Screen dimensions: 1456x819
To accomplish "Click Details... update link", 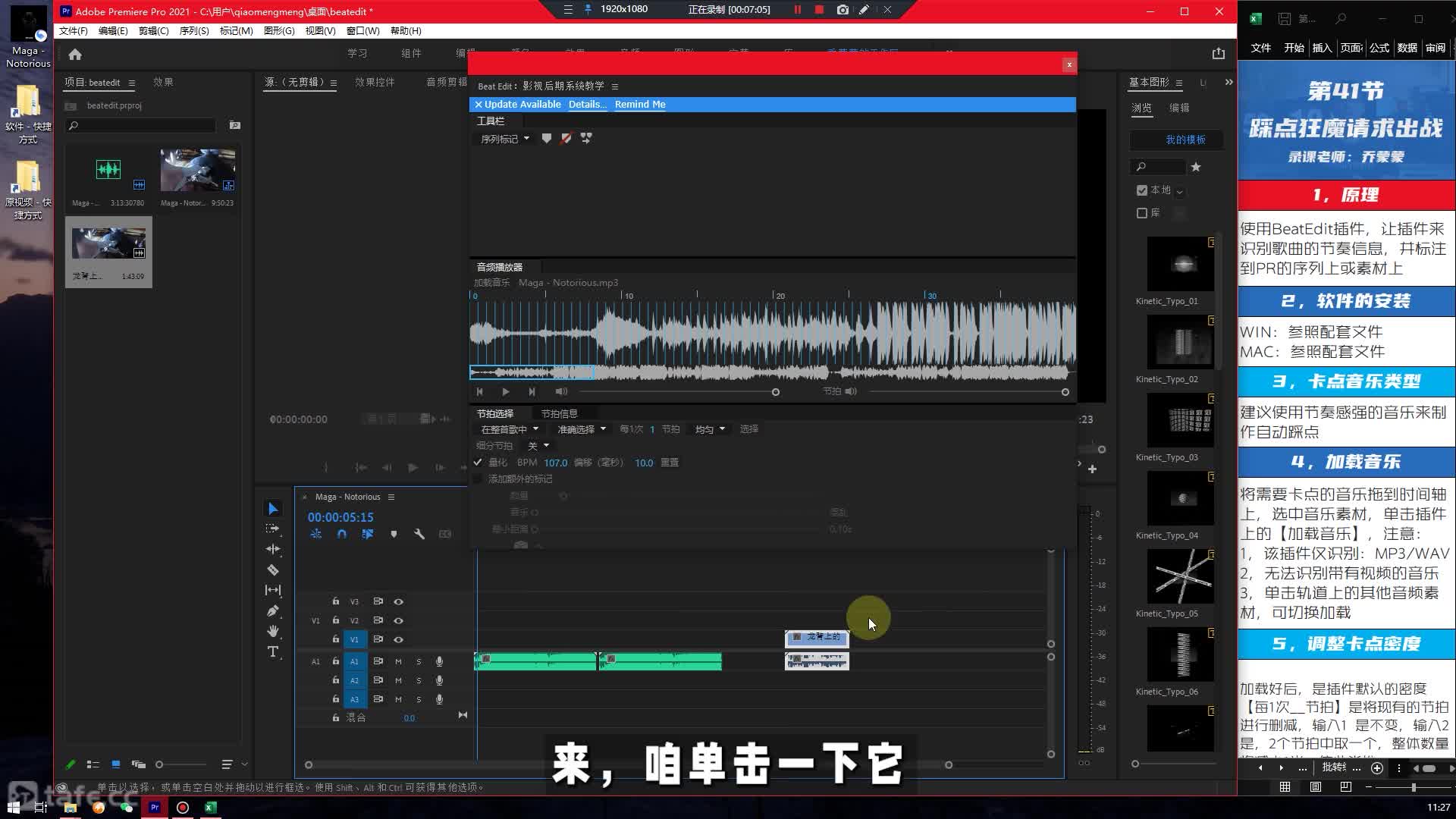I will 588,105.
